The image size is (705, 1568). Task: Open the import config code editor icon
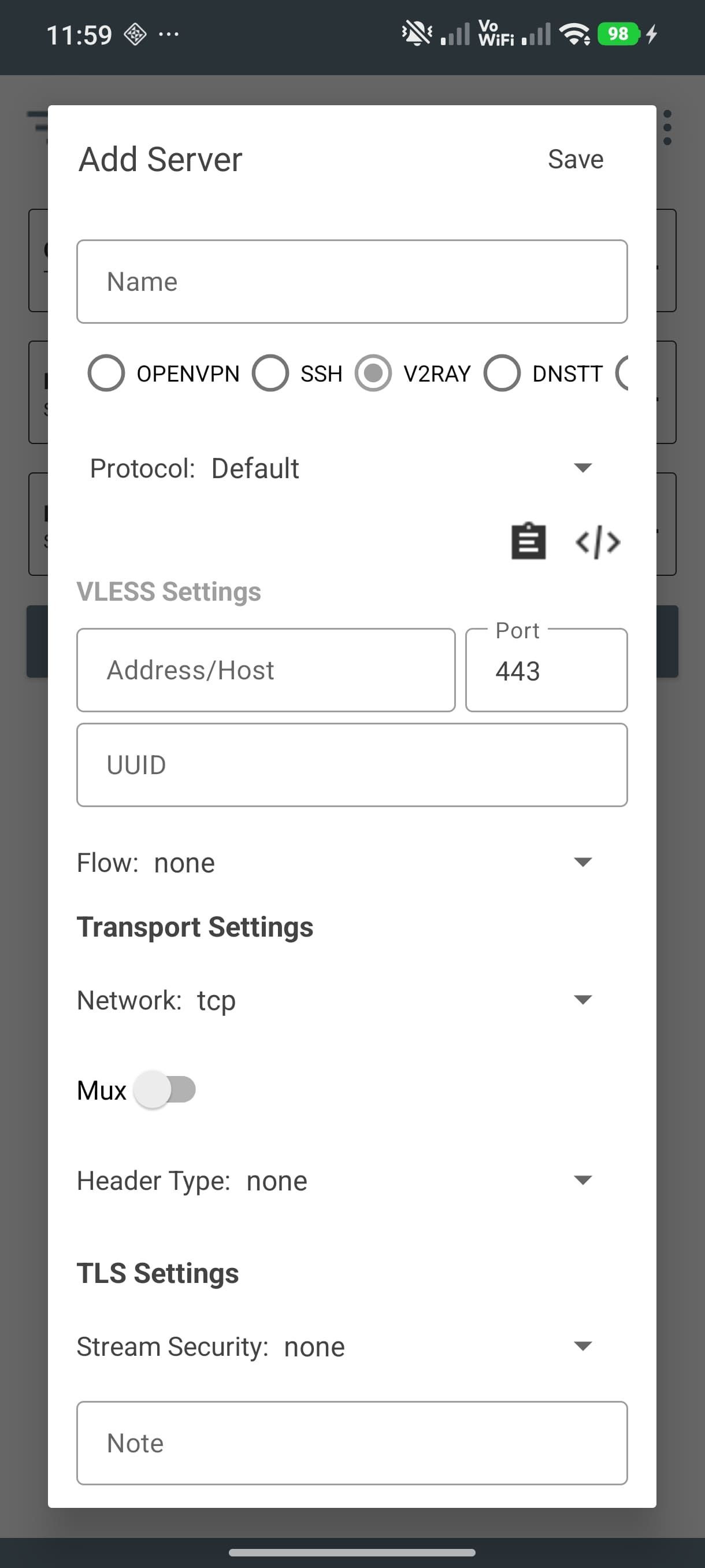click(x=598, y=541)
